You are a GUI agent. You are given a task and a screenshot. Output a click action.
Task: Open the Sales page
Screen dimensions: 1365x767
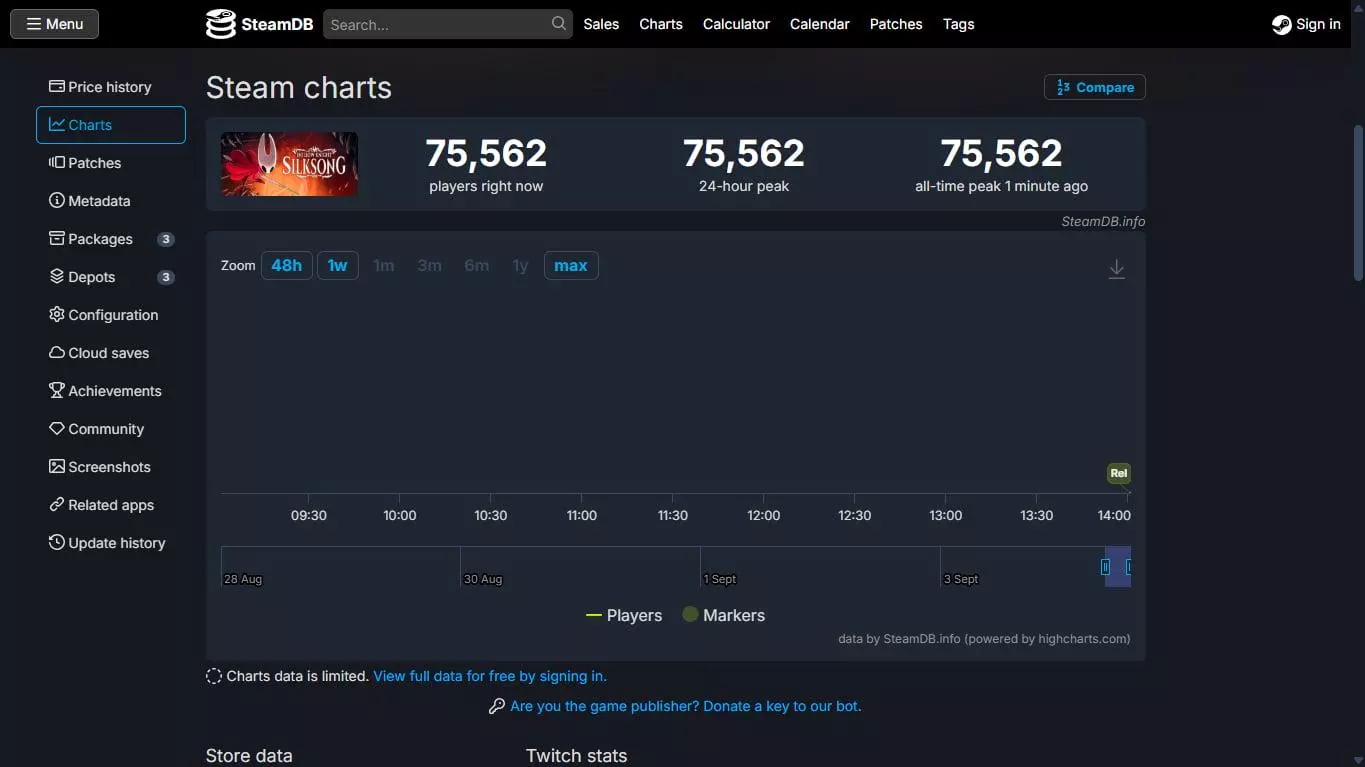pyautogui.click(x=601, y=24)
